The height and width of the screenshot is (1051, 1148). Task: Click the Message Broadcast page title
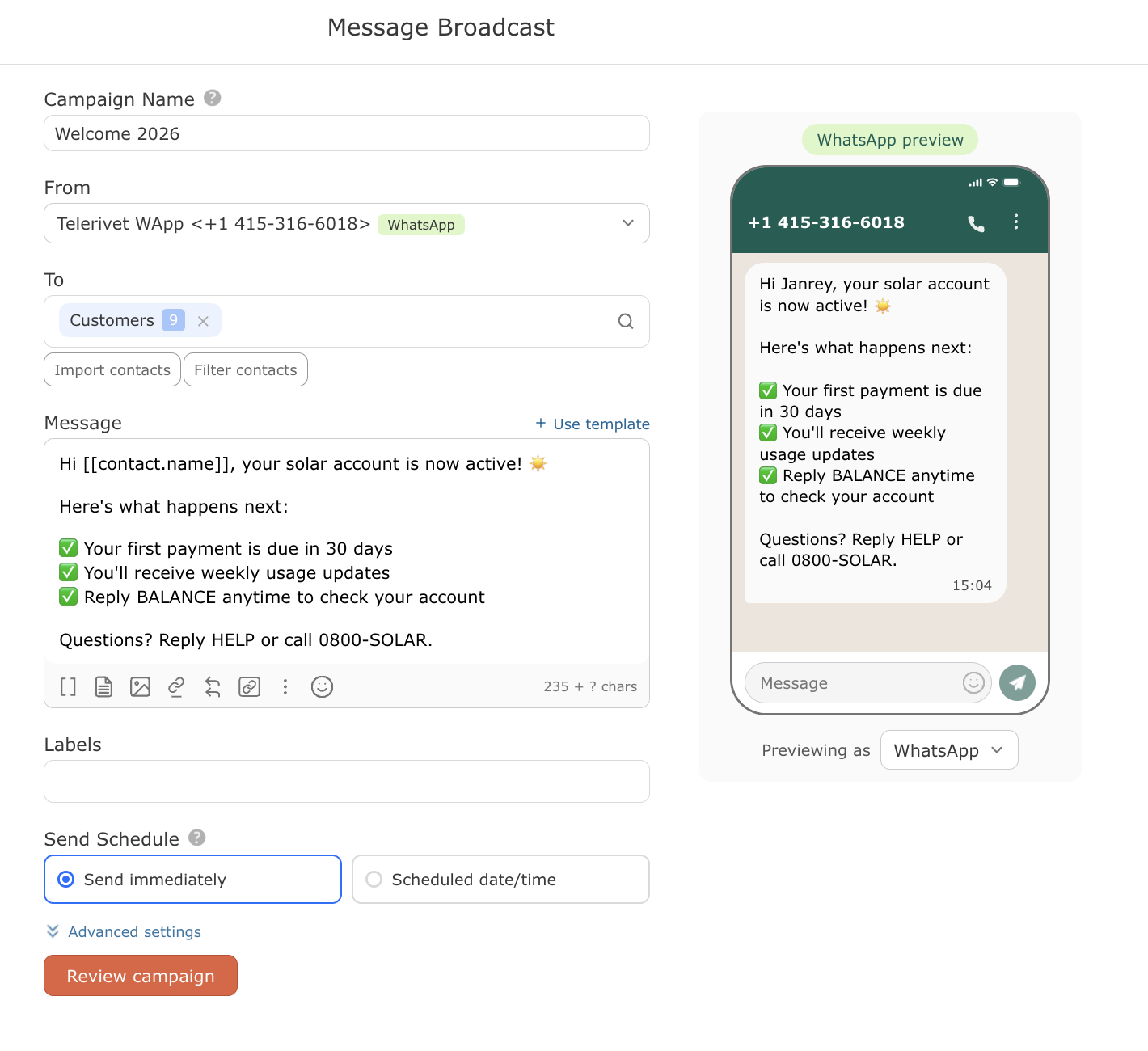click(441, 27)
